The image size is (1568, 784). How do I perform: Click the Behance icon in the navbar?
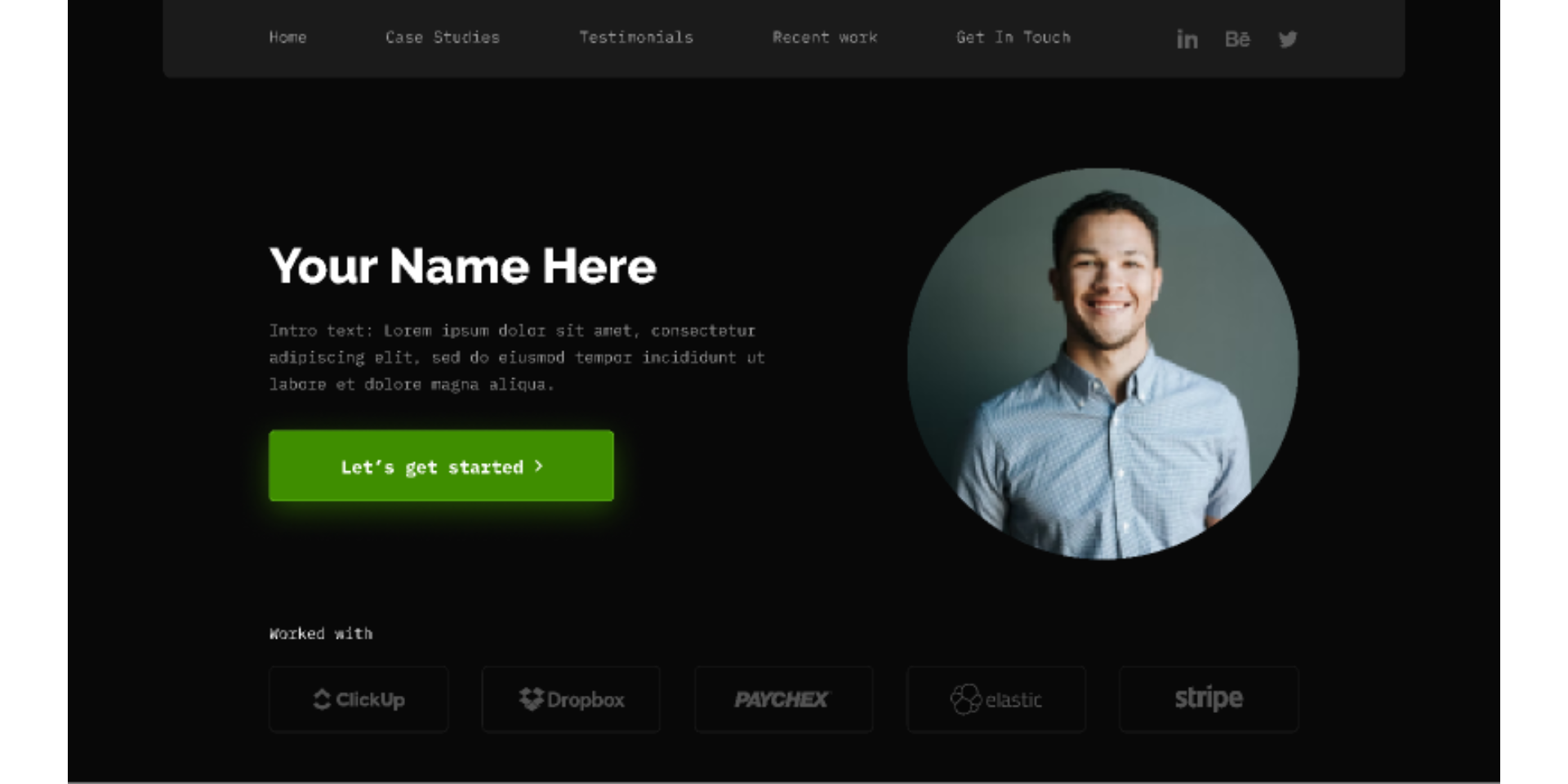pyautogui.click(x=1236, y=39)
